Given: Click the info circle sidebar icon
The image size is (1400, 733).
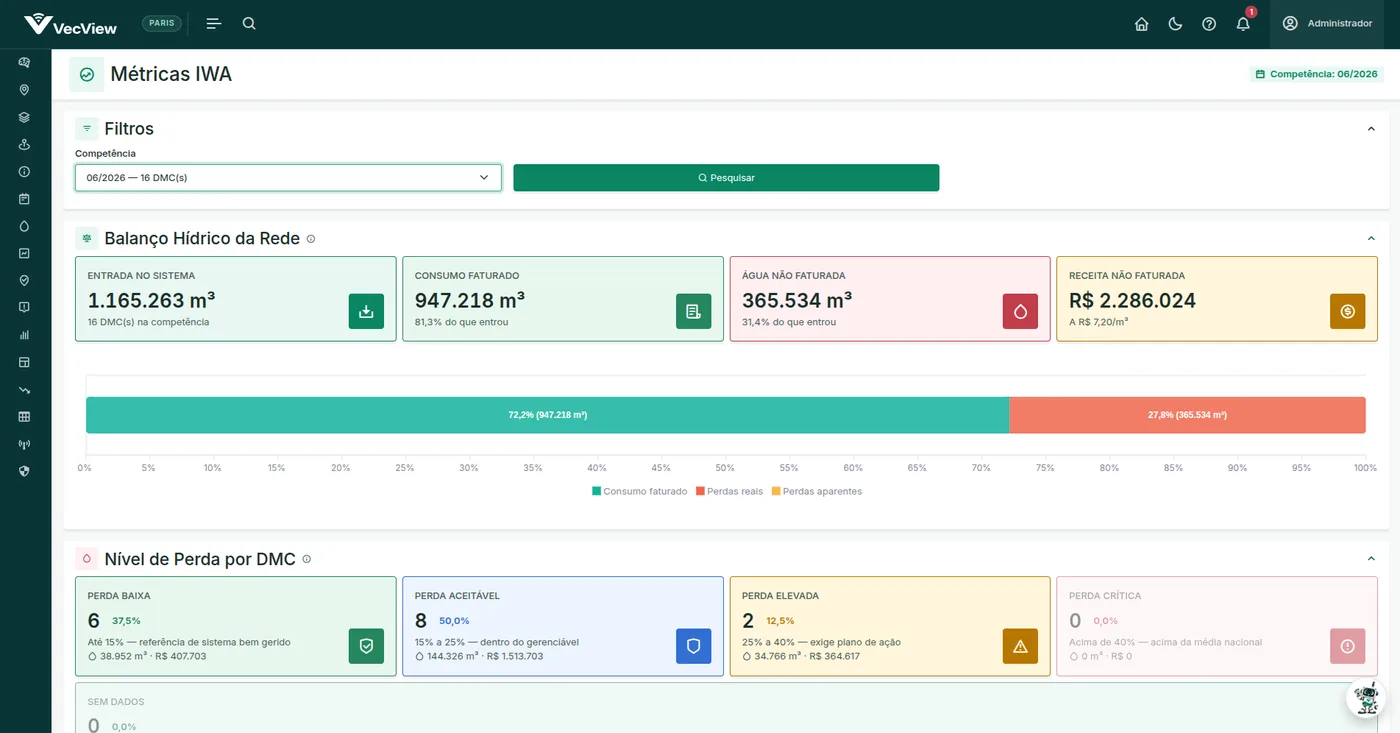Looking at the screenshot, I should (24, 172).
